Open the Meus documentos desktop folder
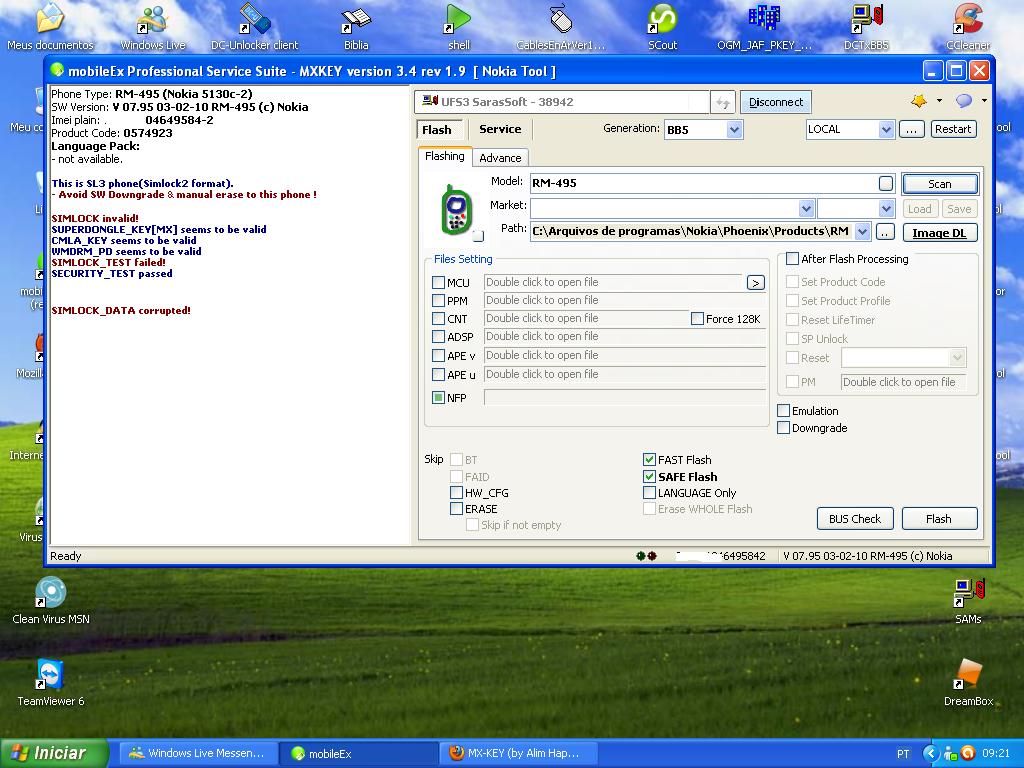This screenshot has width=1024, height=768. pos(50,27)
